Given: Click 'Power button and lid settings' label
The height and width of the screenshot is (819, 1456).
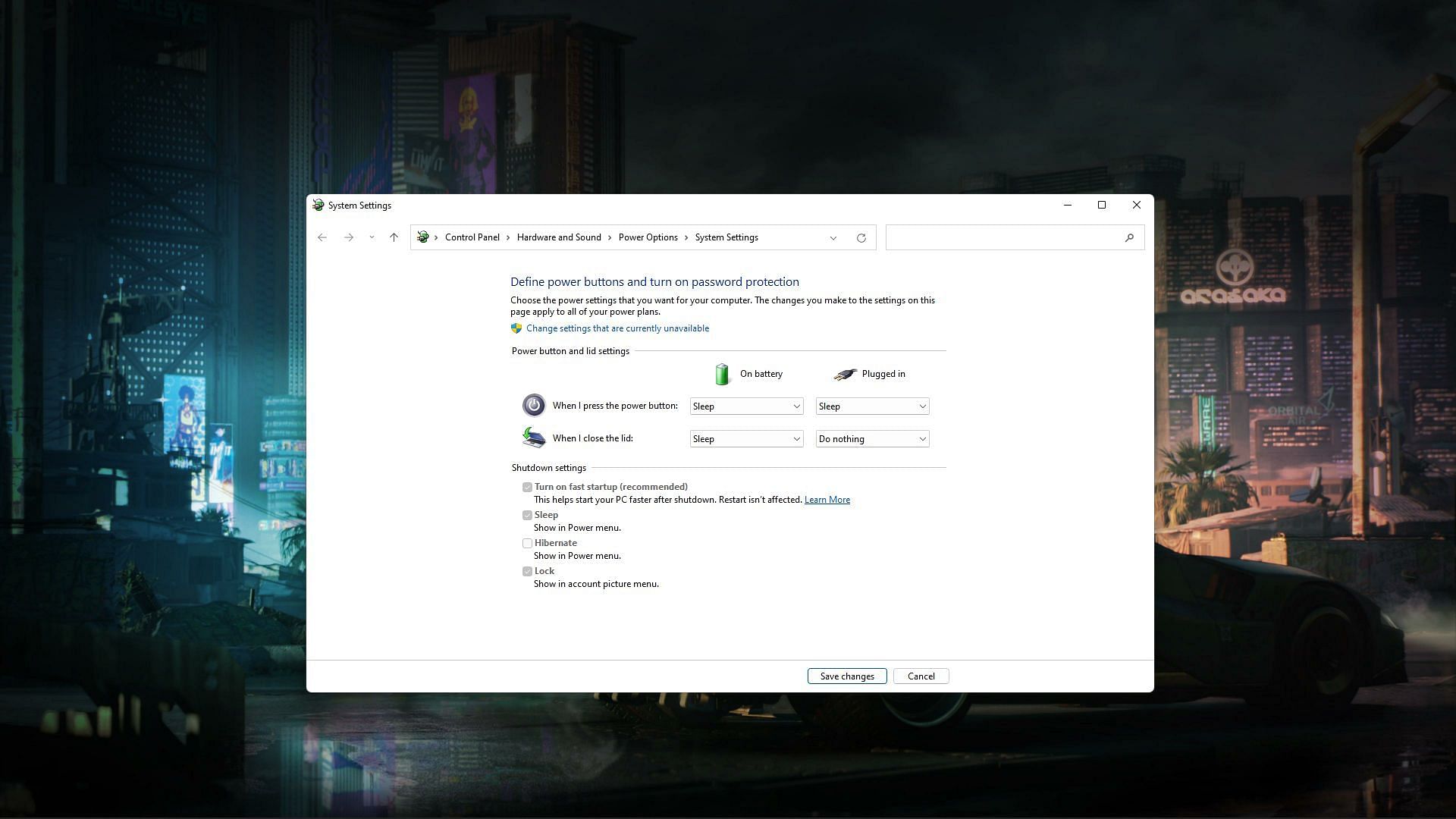Looking at the screenshot, I should [x=570, y=351].
